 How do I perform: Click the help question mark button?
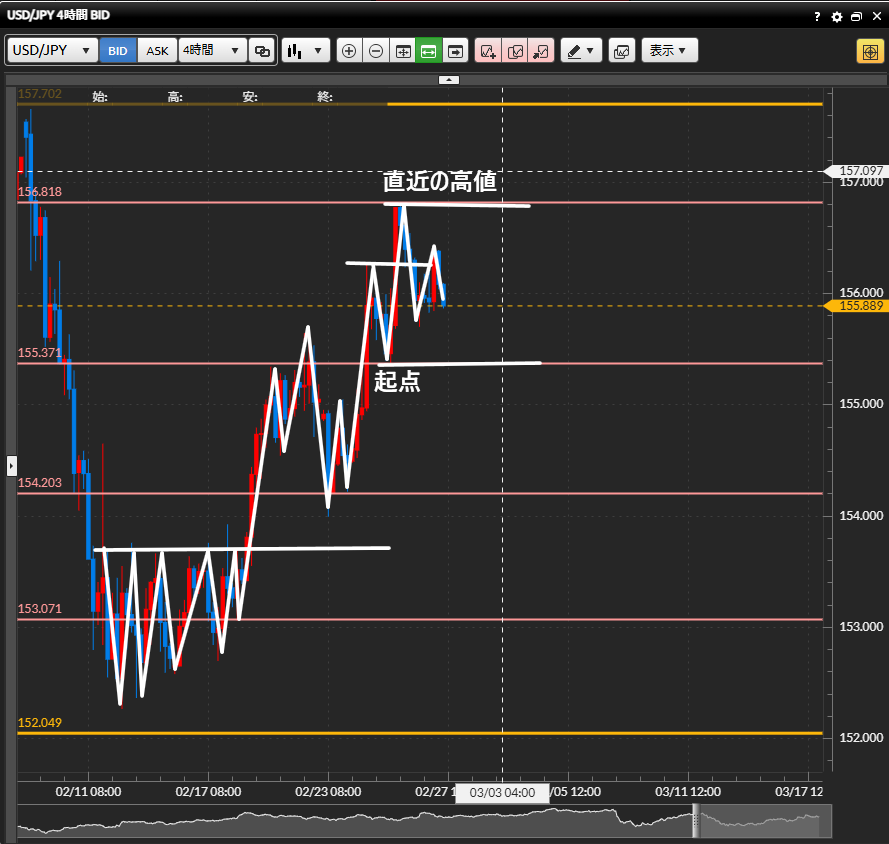[x=818, y=17]
